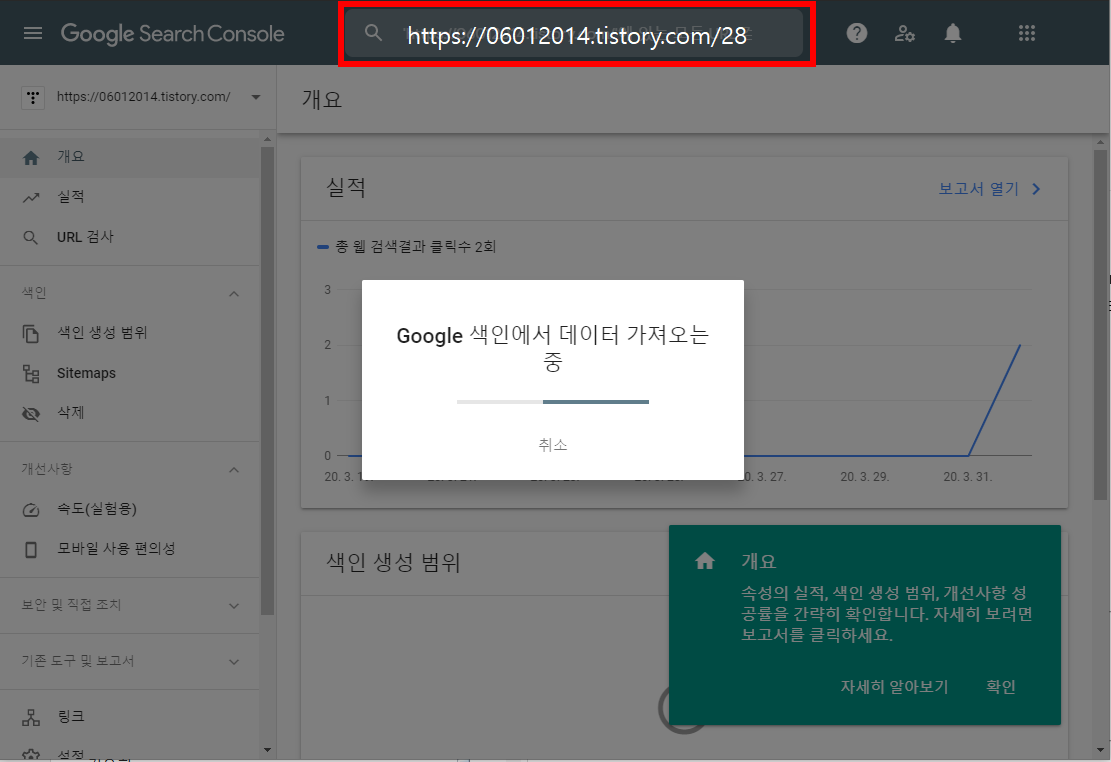
Task: Click 확인 in green tooltip
Action: 1000,687
